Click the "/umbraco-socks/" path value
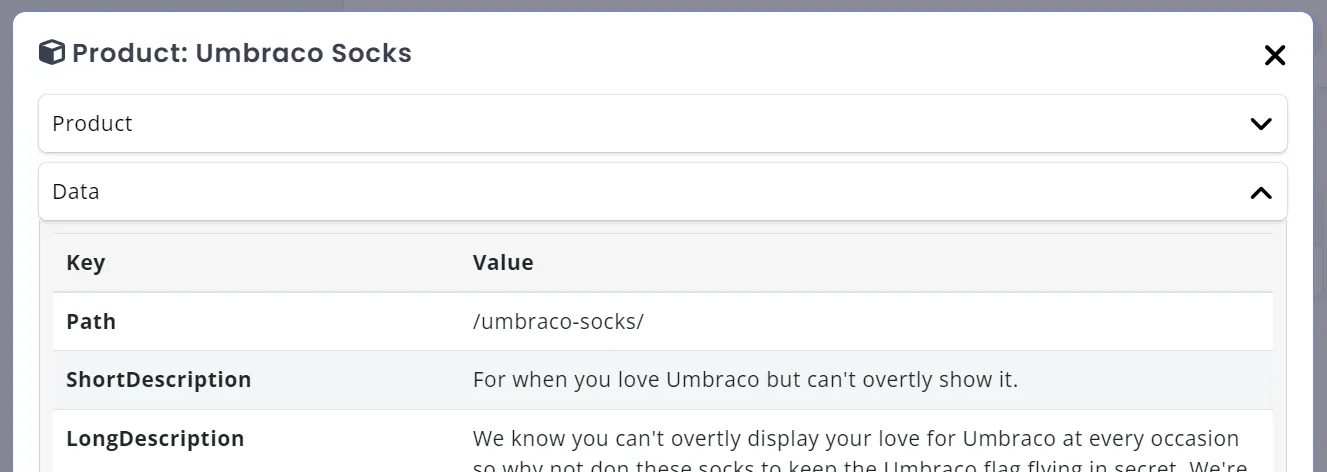Screen dimensions: 1327x472 558,322
